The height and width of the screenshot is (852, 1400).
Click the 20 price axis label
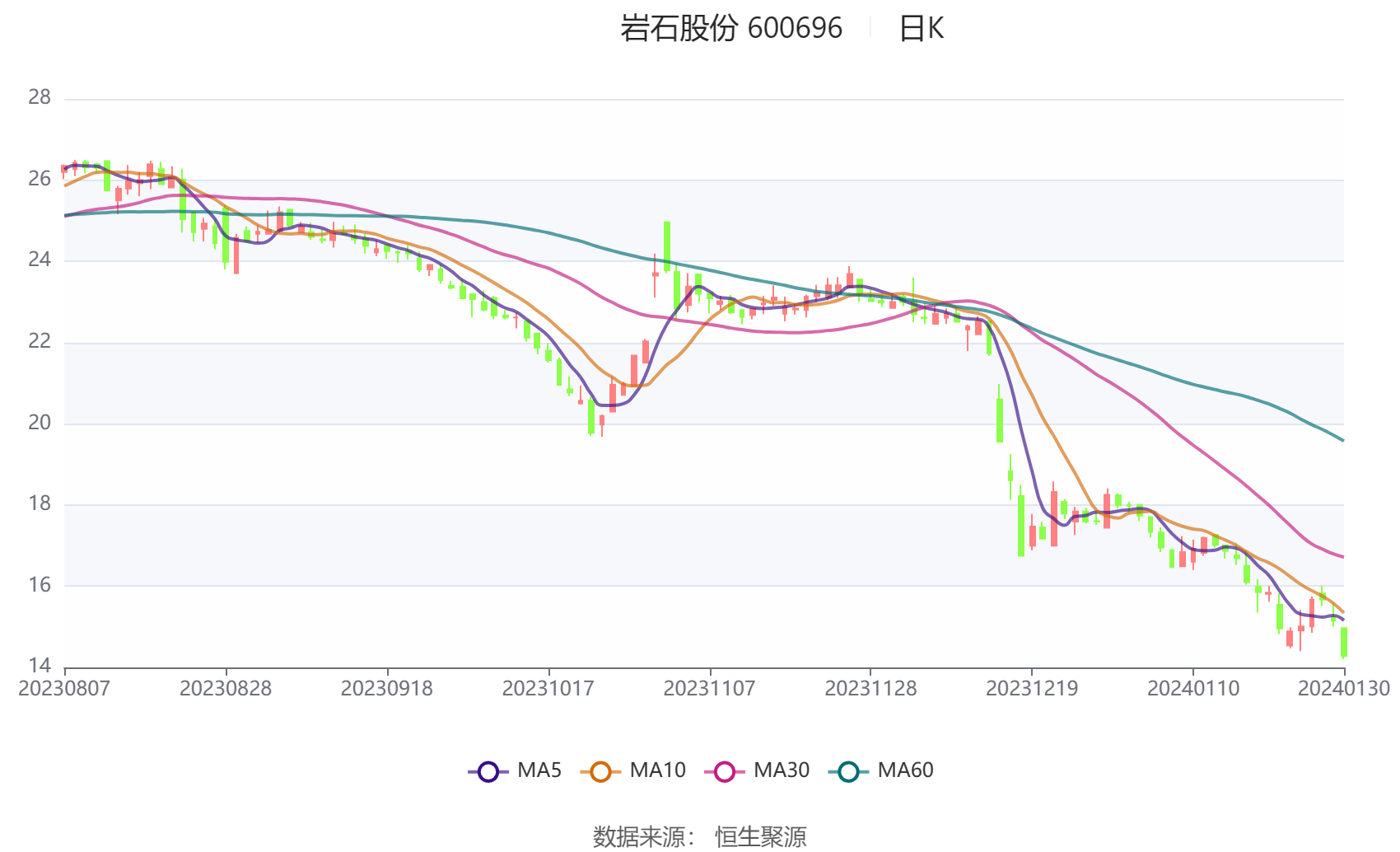pos(40,423)
